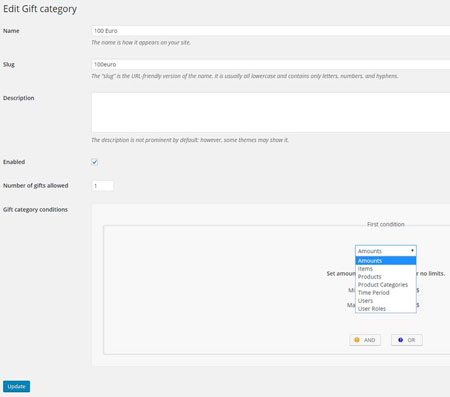Select User Roles option
This screenshot has width=450, height=397.
(x=386, y=309)
